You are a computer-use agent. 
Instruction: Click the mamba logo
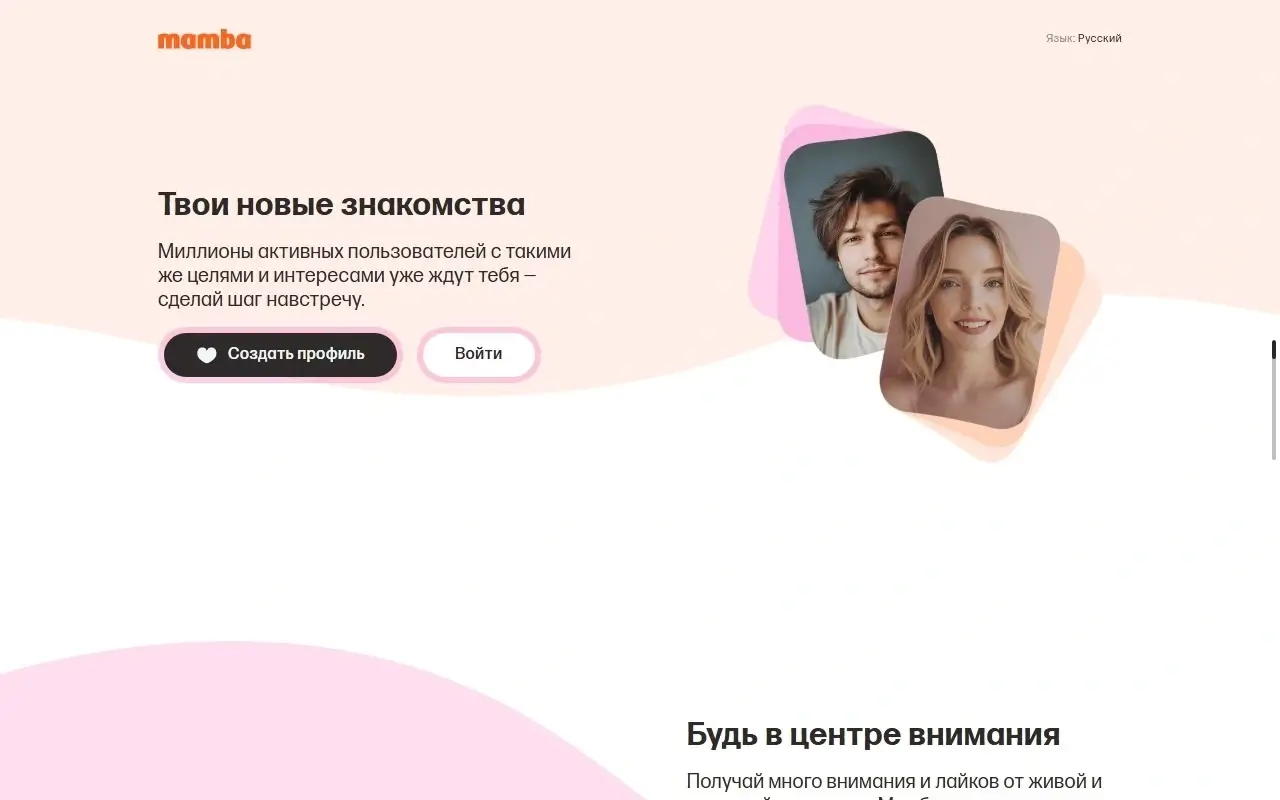click(x=204, y=40)
